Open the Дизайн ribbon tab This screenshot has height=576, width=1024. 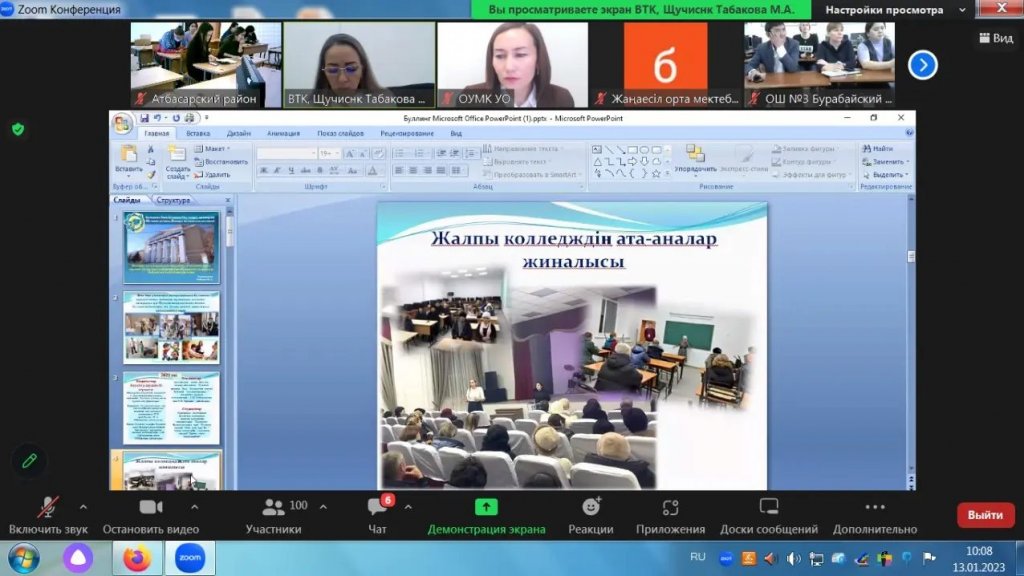coord(238,133)
